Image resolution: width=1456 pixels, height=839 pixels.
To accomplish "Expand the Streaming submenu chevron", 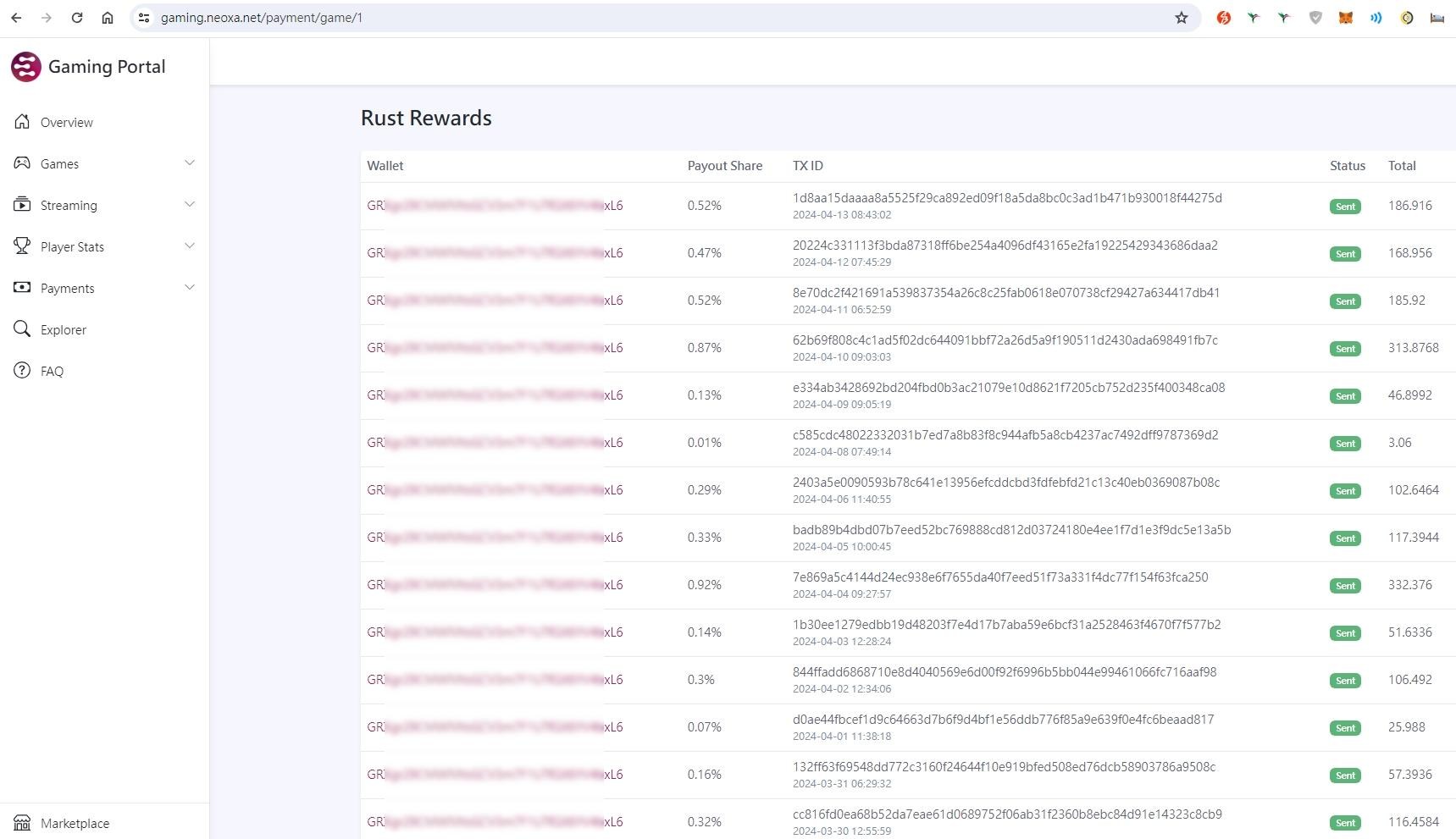I will 190,204.
